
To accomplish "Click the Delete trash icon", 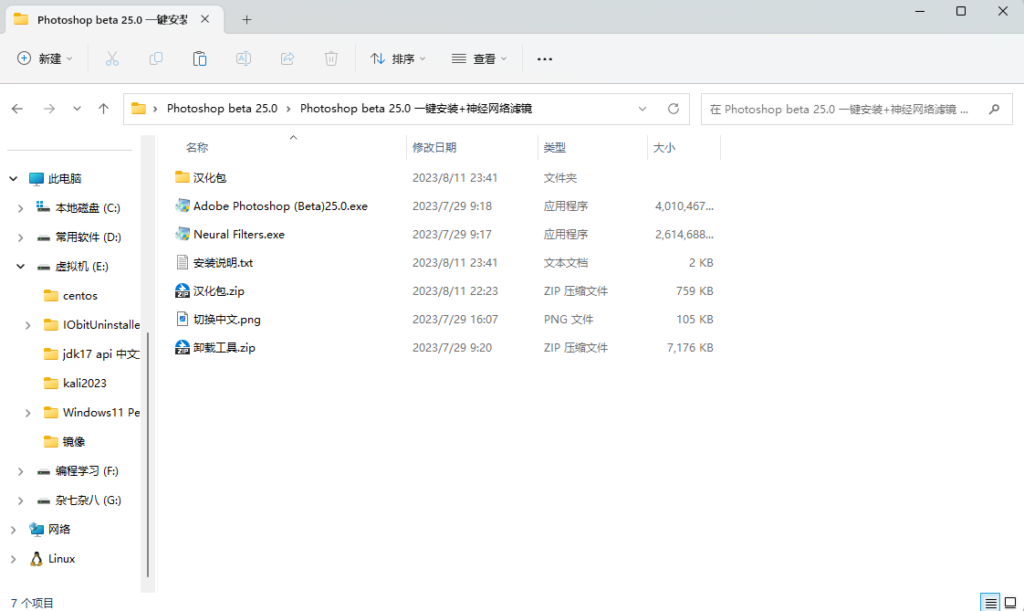I will click(x=331, y=59).
